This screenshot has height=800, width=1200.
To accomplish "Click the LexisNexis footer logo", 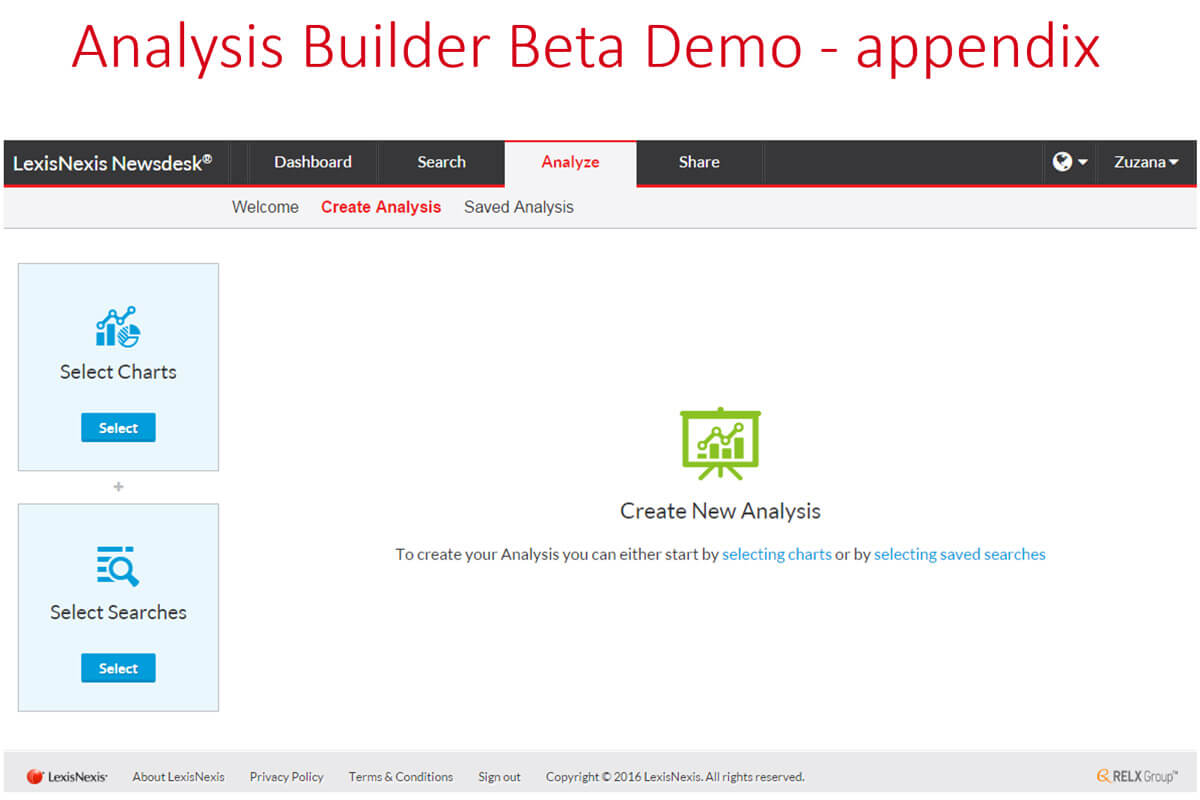I will point(67,777).
